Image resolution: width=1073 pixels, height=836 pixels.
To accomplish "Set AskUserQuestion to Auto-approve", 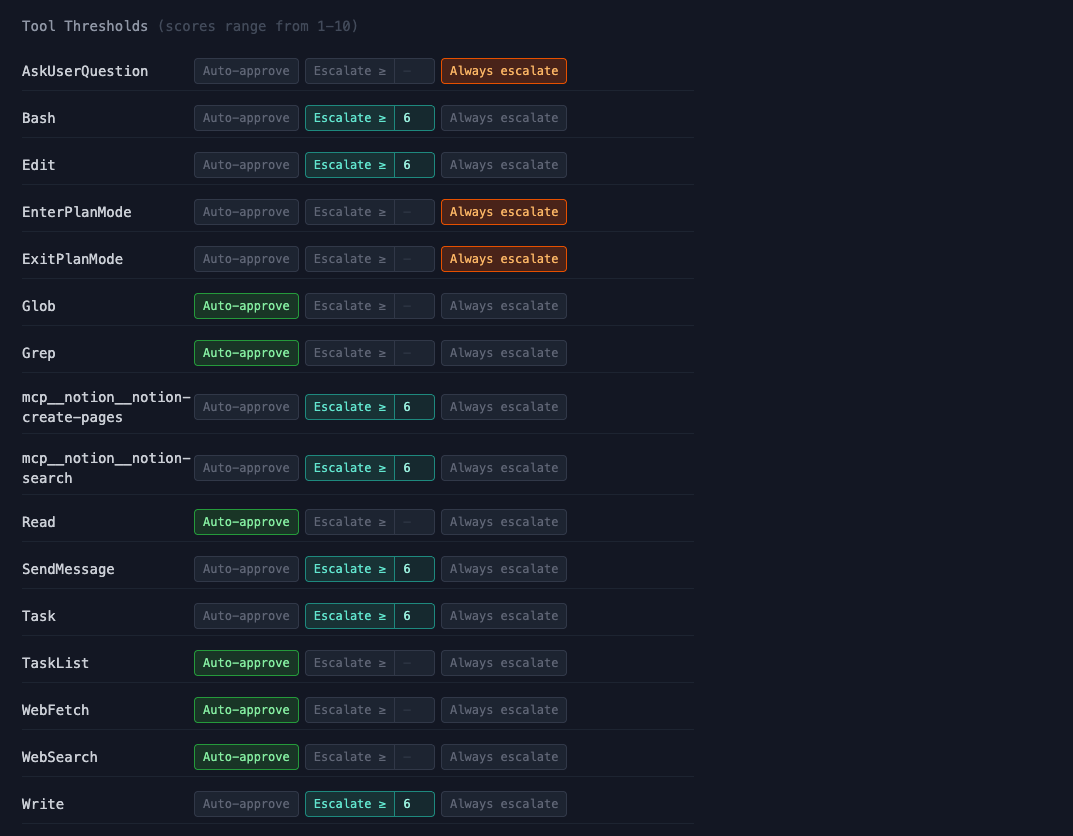I will 246,71.
